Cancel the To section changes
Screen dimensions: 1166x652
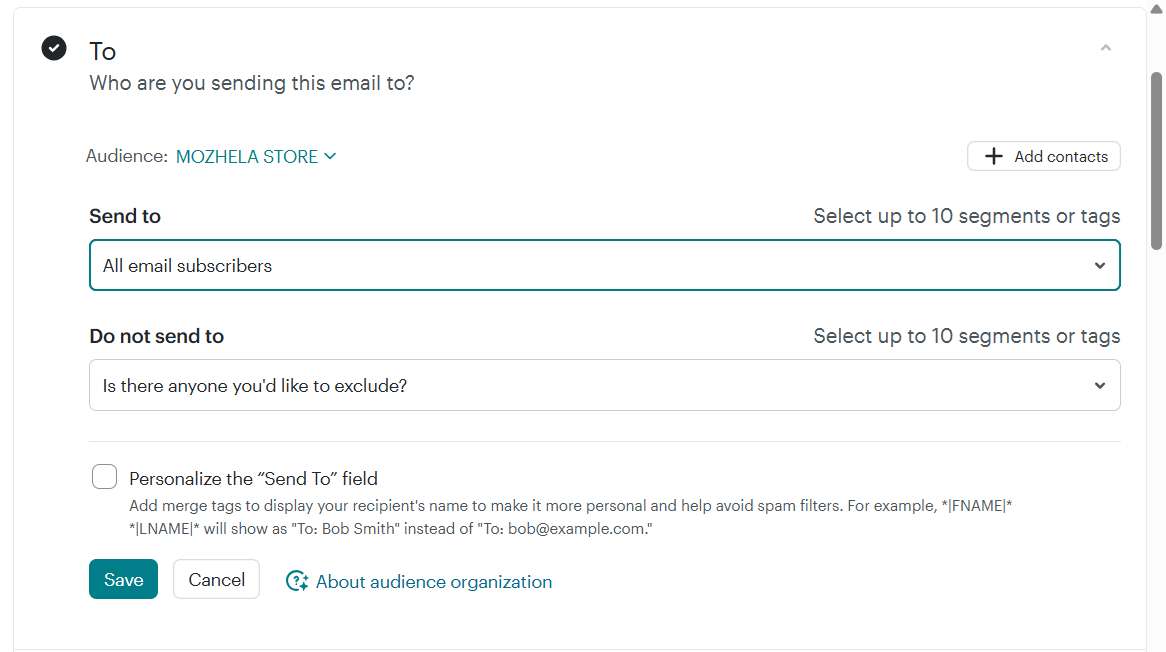point(216,579)
